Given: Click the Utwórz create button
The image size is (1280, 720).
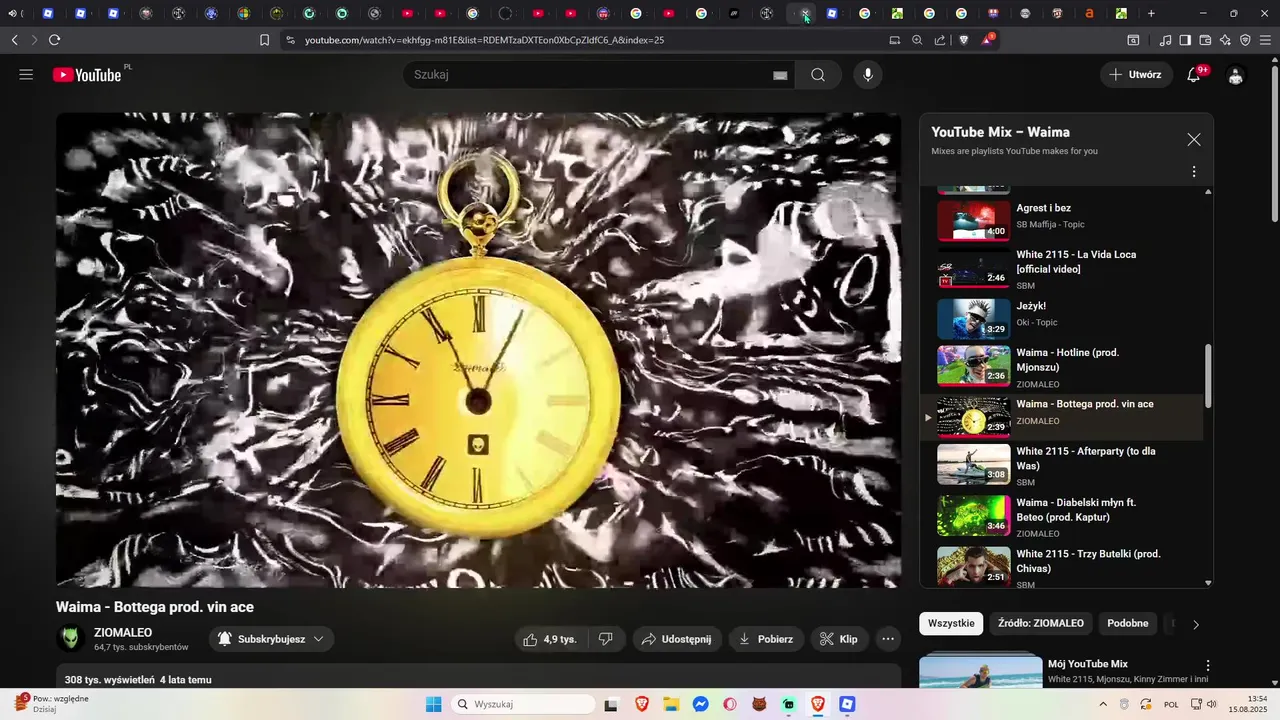Looking at the screenshot, I should 1135,75.
